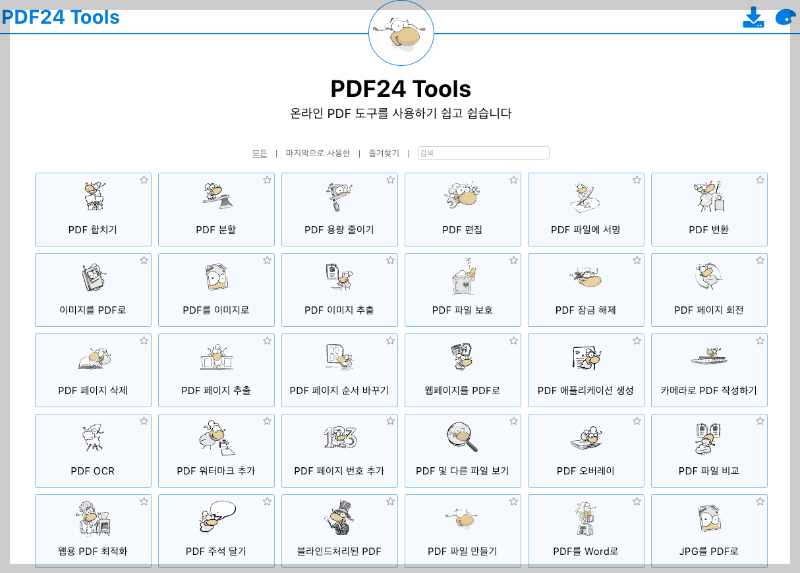Open the 웹페이지를 PDF로 icon
The image size is (800, 573).
462,356
